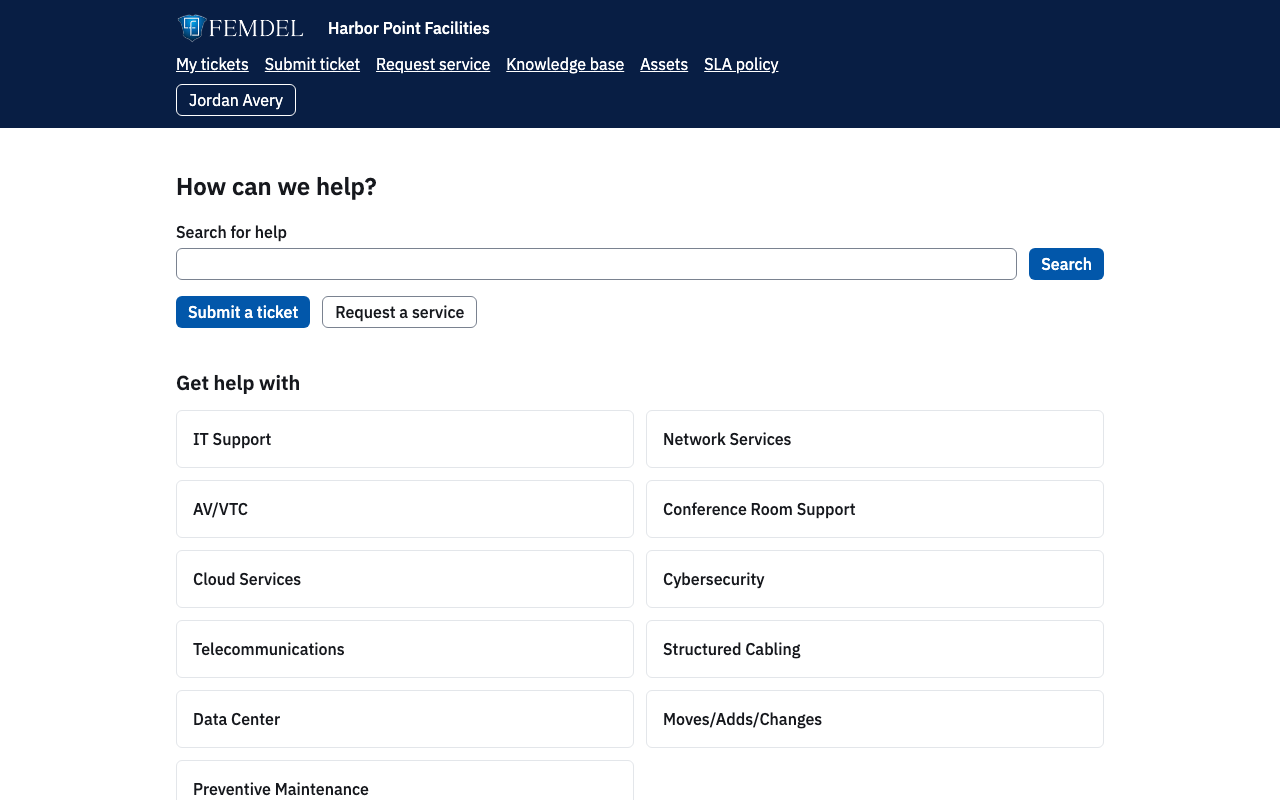
Task: Open Request service from the nav bar
Action: coord(433,64)
